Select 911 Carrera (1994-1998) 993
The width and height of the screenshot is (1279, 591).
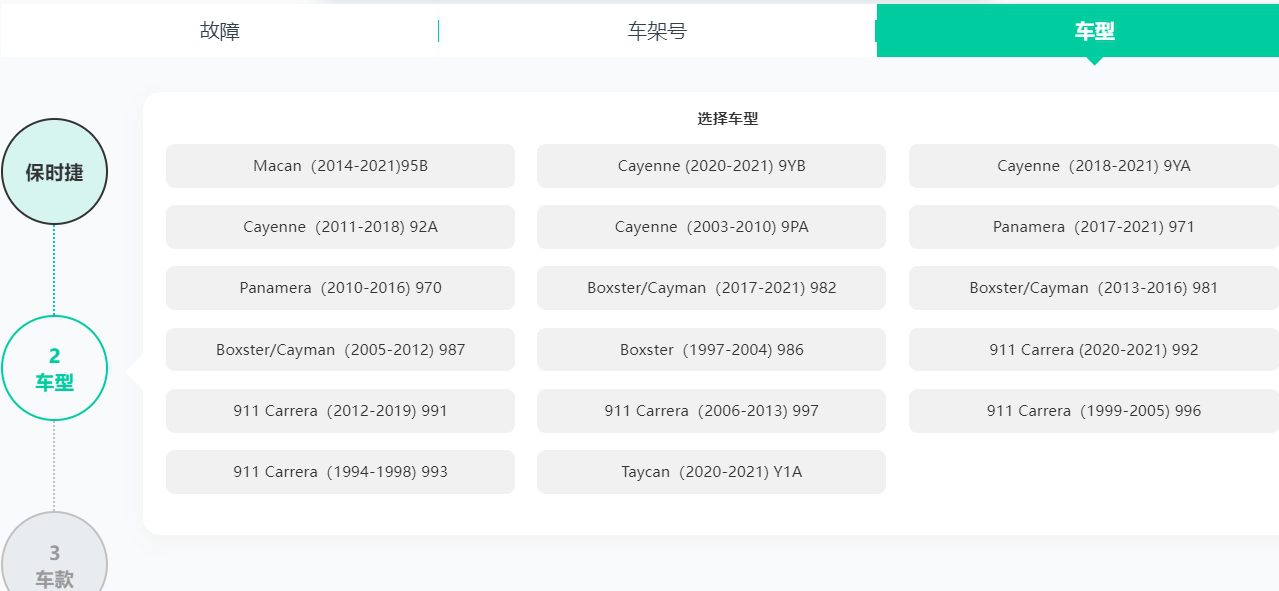pyautogui.click(x=340, y=471)
